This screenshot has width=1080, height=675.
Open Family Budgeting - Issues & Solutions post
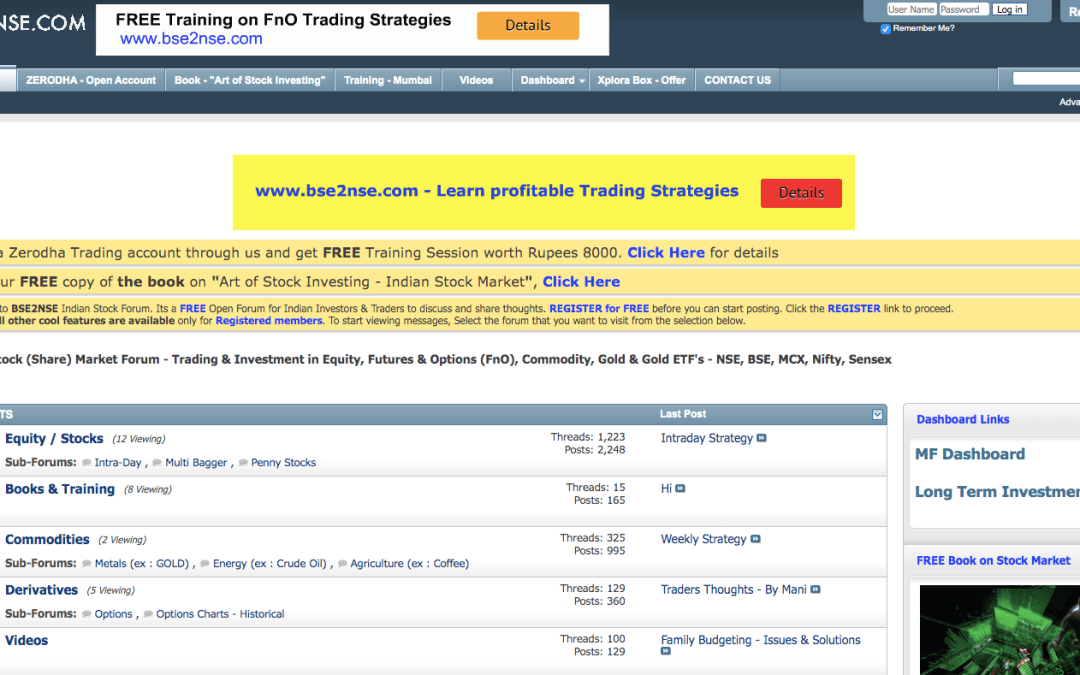point(760,640)
